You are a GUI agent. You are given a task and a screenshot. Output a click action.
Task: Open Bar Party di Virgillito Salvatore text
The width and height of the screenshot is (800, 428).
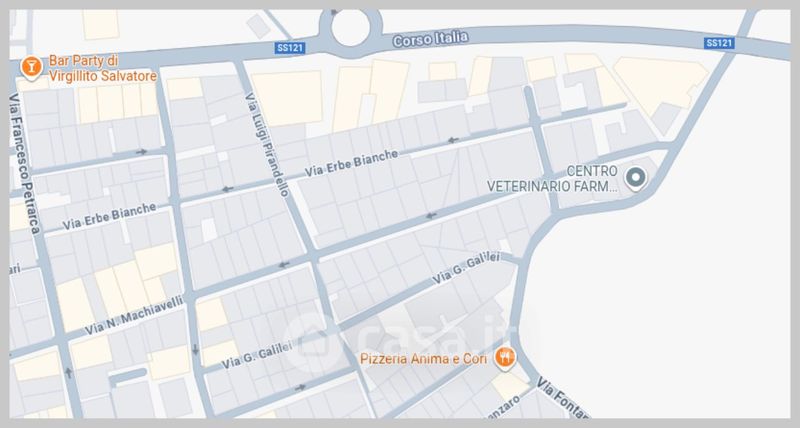pos(103,68)
